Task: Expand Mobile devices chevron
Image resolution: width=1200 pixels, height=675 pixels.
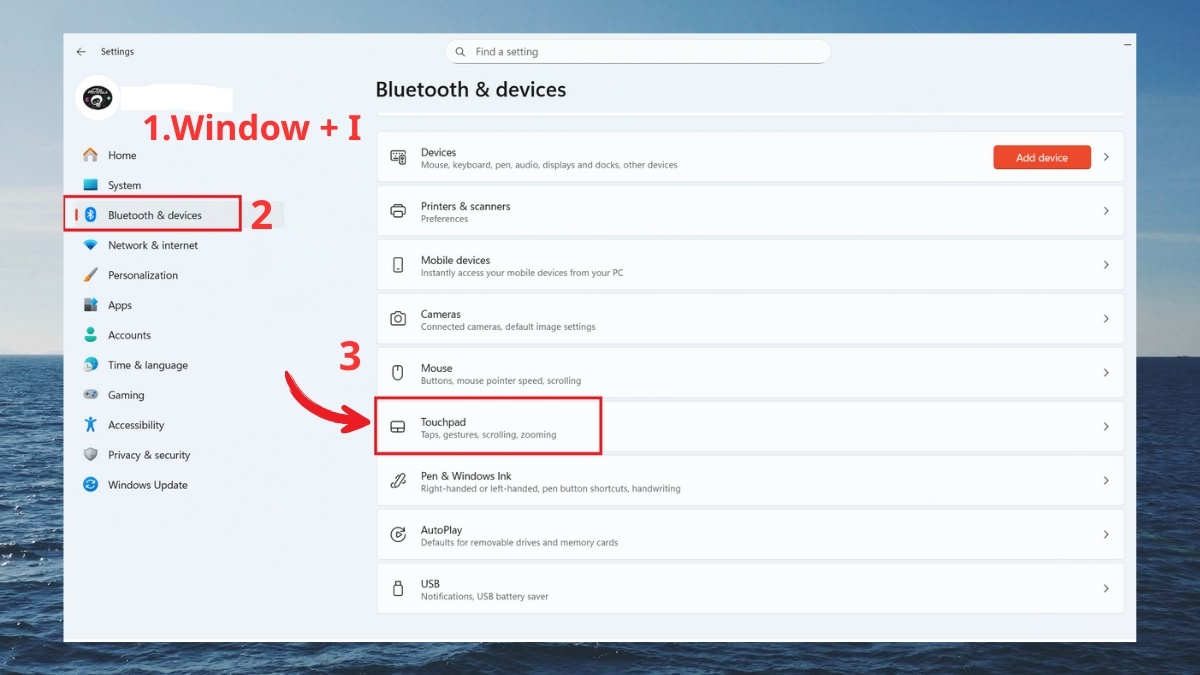Action: click(1106, 265)
